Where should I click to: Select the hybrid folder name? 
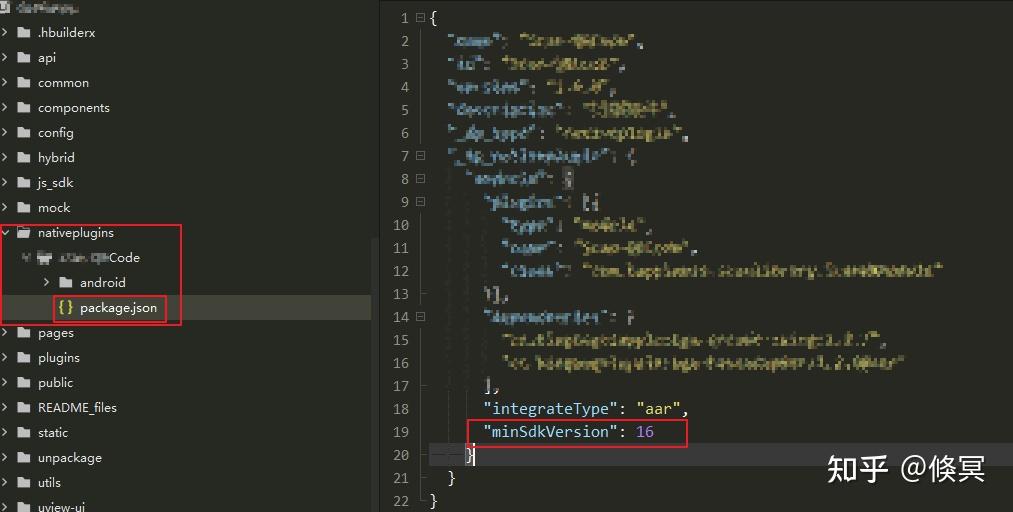point(56,158)
